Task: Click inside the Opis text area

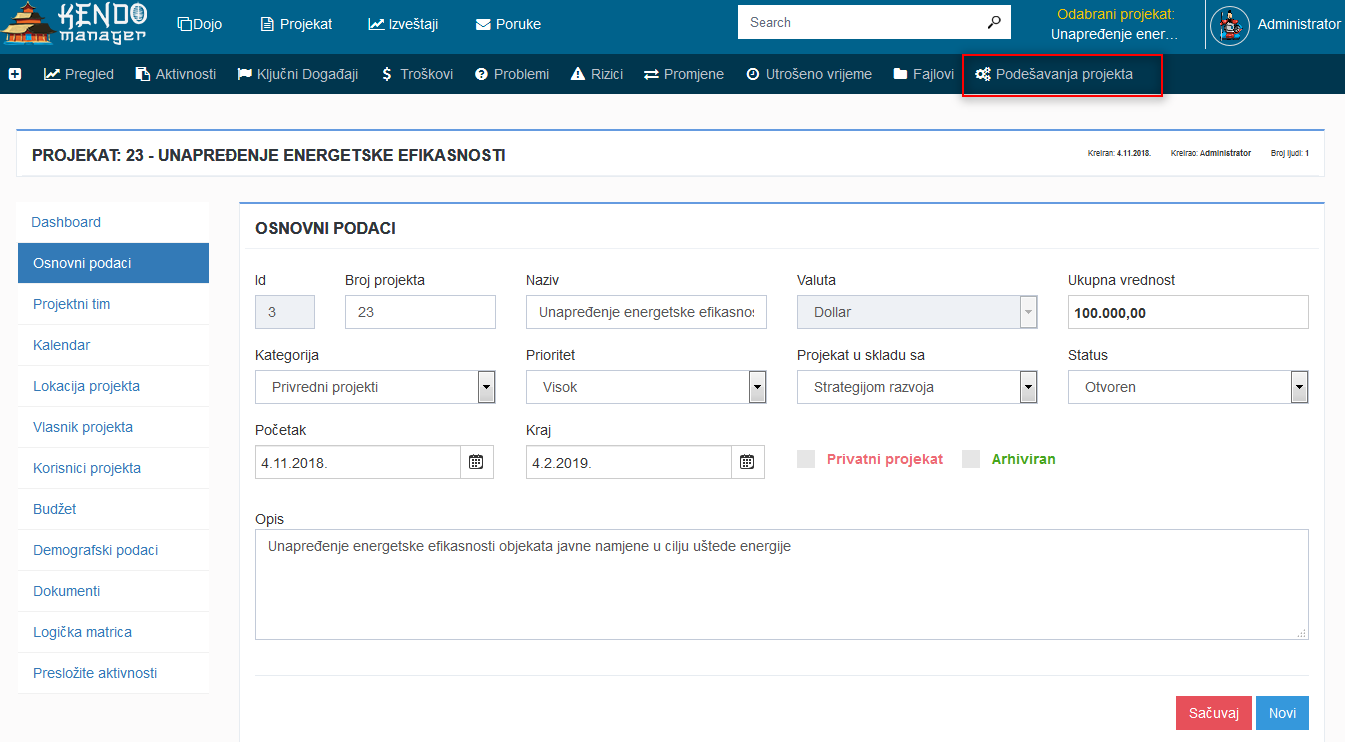Action: [x=782, y=584]
